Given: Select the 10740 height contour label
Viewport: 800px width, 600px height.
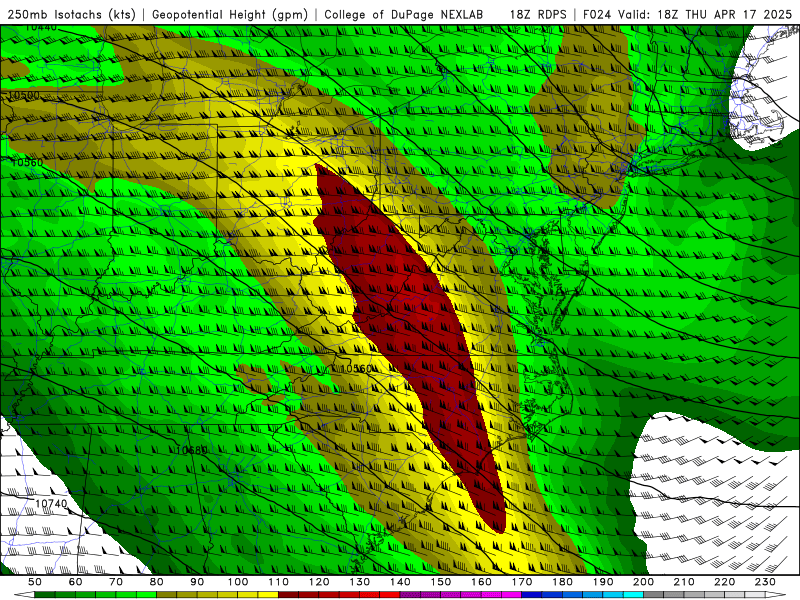Looking at the screenshot, I should click(x=52, y=504).
